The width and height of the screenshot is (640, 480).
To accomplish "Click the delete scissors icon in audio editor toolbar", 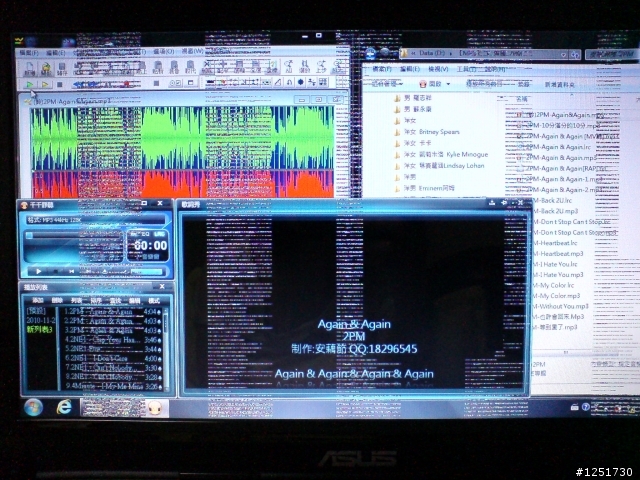I will pos(207,67).
